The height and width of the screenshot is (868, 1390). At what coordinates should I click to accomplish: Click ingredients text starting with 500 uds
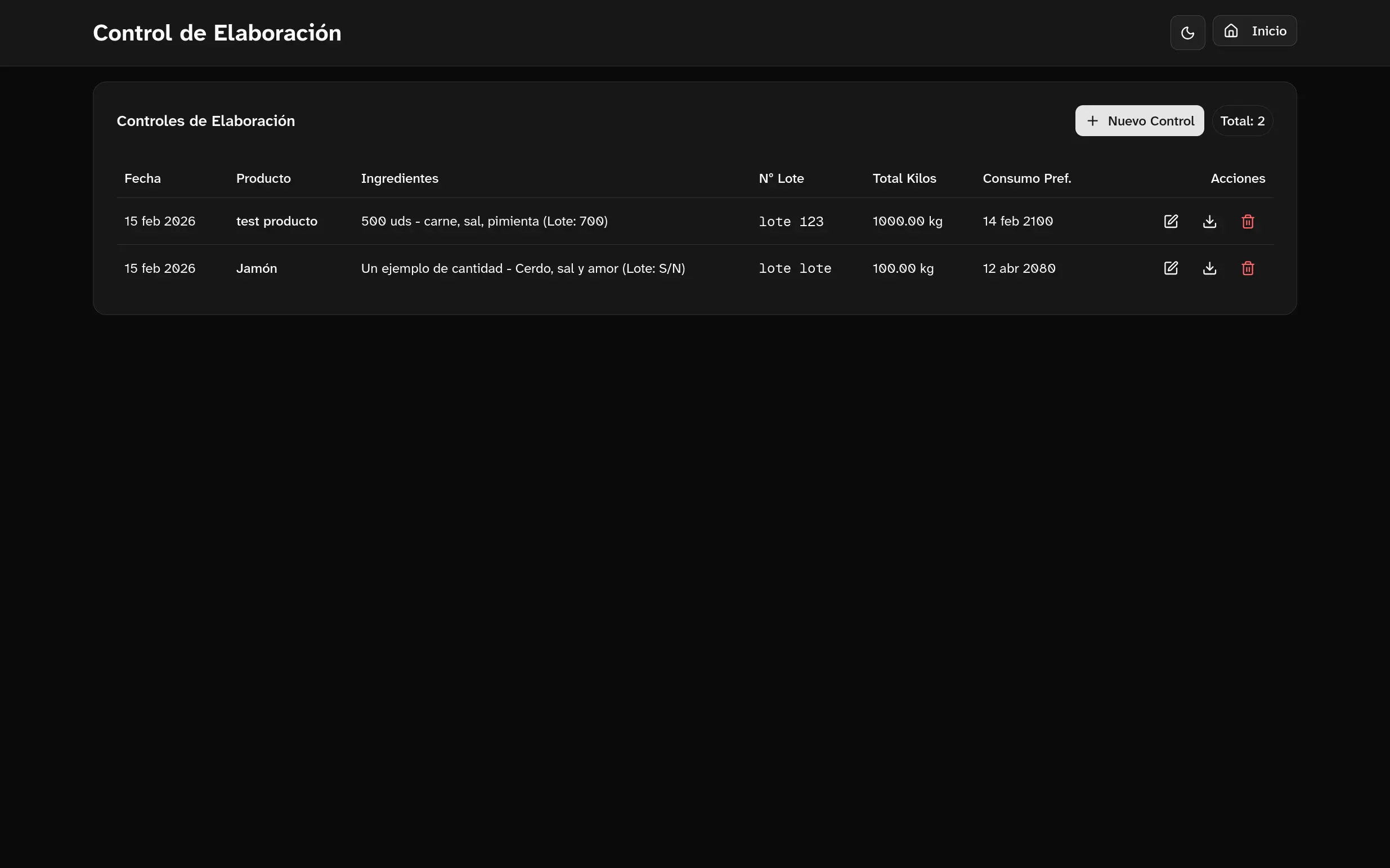[x=484, y=221]
